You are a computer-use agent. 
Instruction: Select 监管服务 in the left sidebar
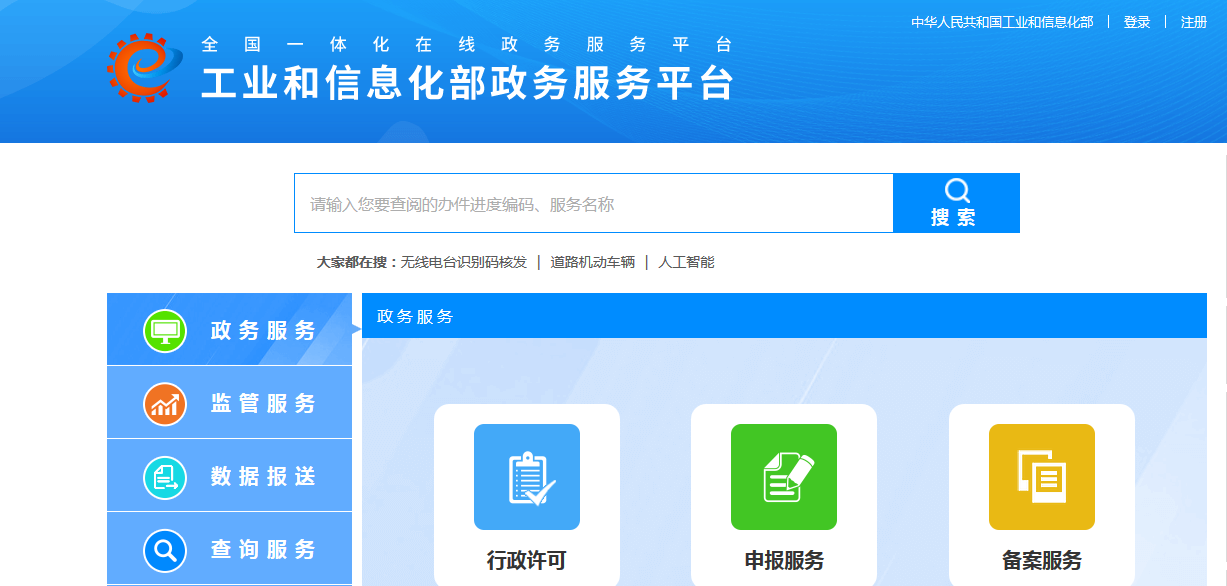click(229, 402)
